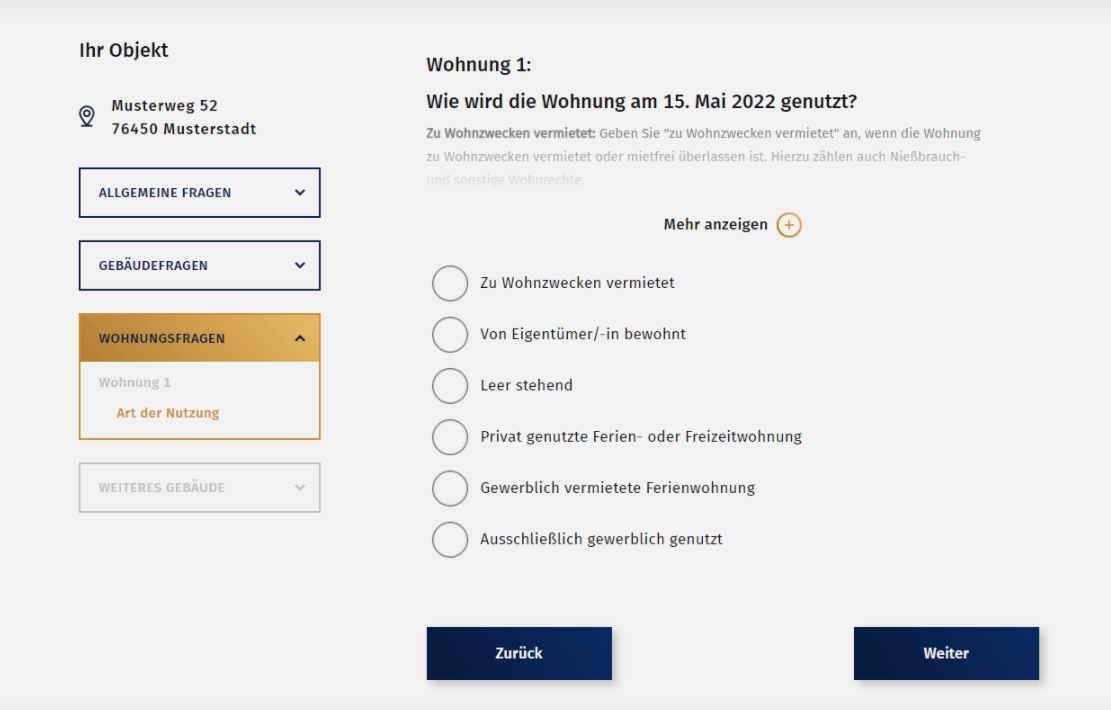Image resolution: width=1111 pixels, height=710 pixels.
Task: Collapse the Wohnungsfragen section chevron
Action: 300,339
